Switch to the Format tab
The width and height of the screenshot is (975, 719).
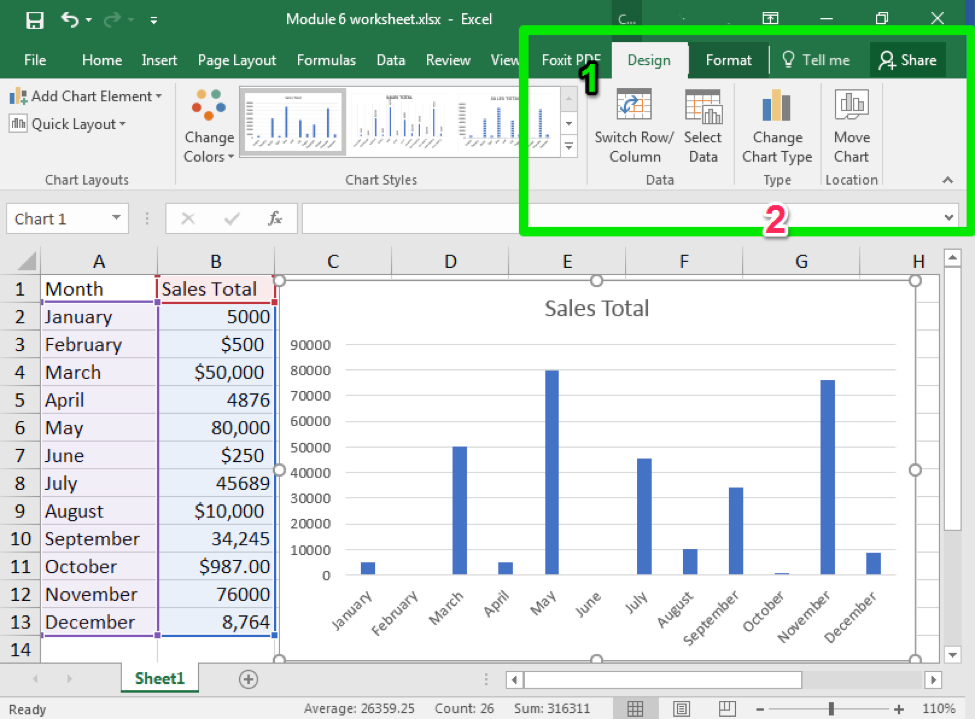point(728,60)
